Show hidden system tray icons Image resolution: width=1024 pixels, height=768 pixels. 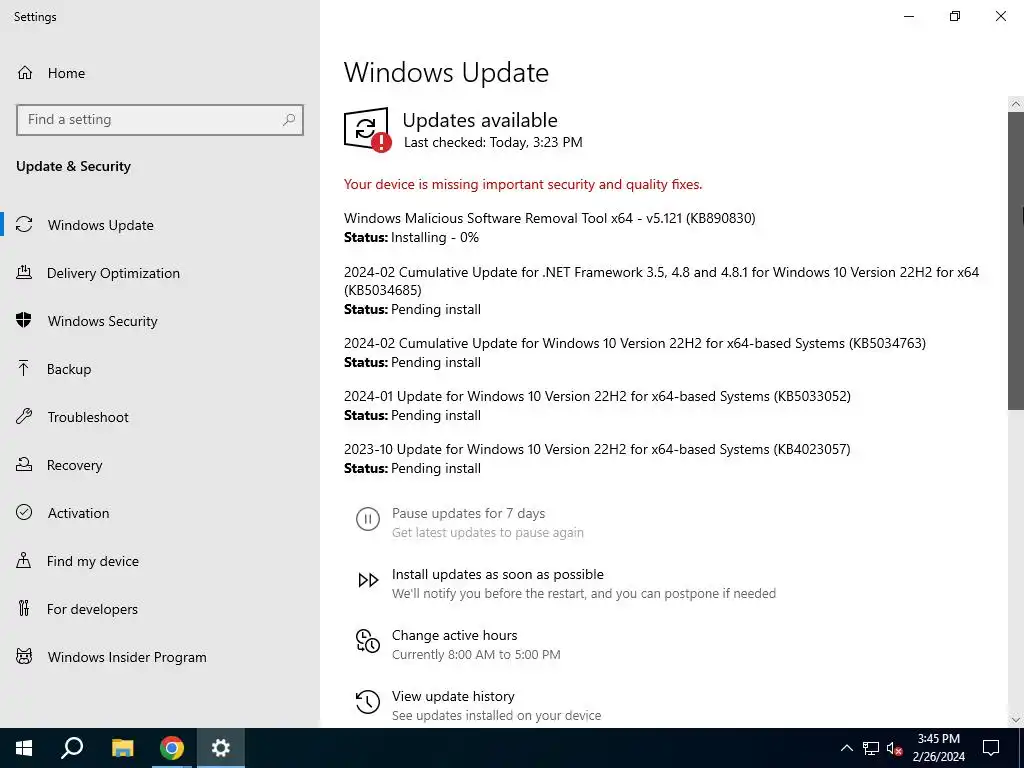846,748
